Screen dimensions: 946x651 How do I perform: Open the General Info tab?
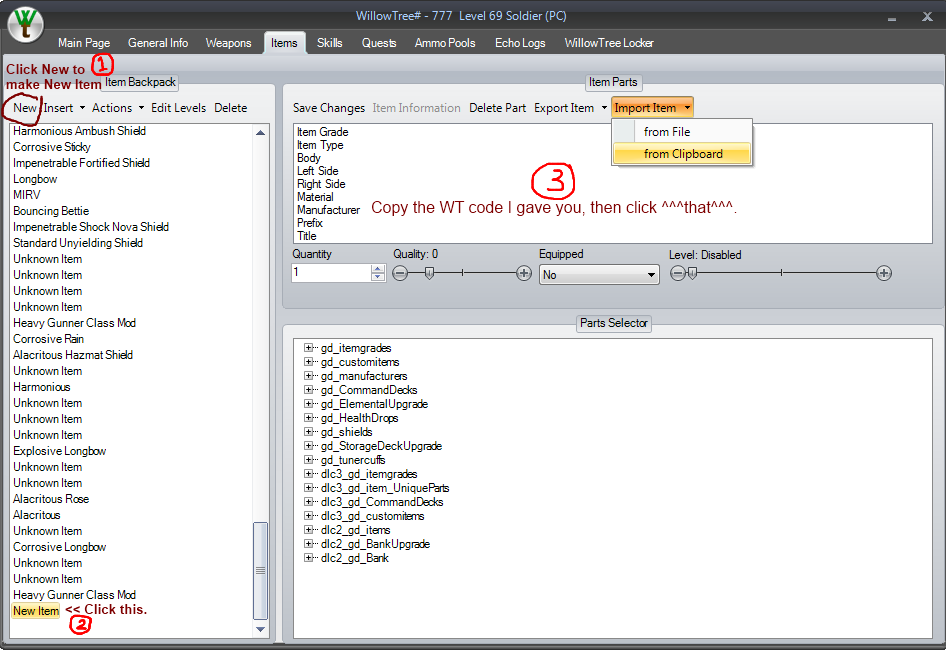(158, 43)
